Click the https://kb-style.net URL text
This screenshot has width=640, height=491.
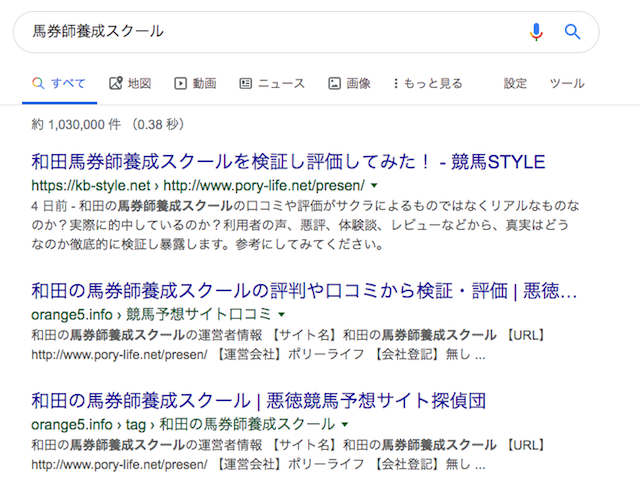tap(198, 186)
